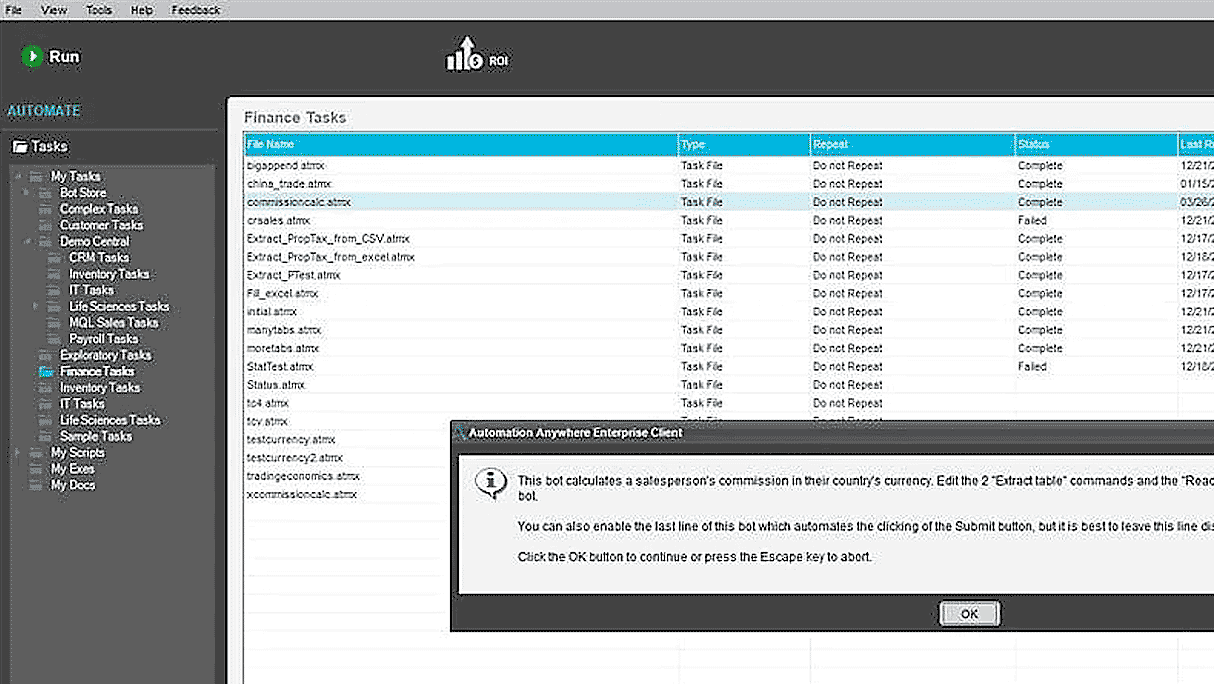Select the AUTOMATE section header
Screen dimensions: 1214x684
44,111
